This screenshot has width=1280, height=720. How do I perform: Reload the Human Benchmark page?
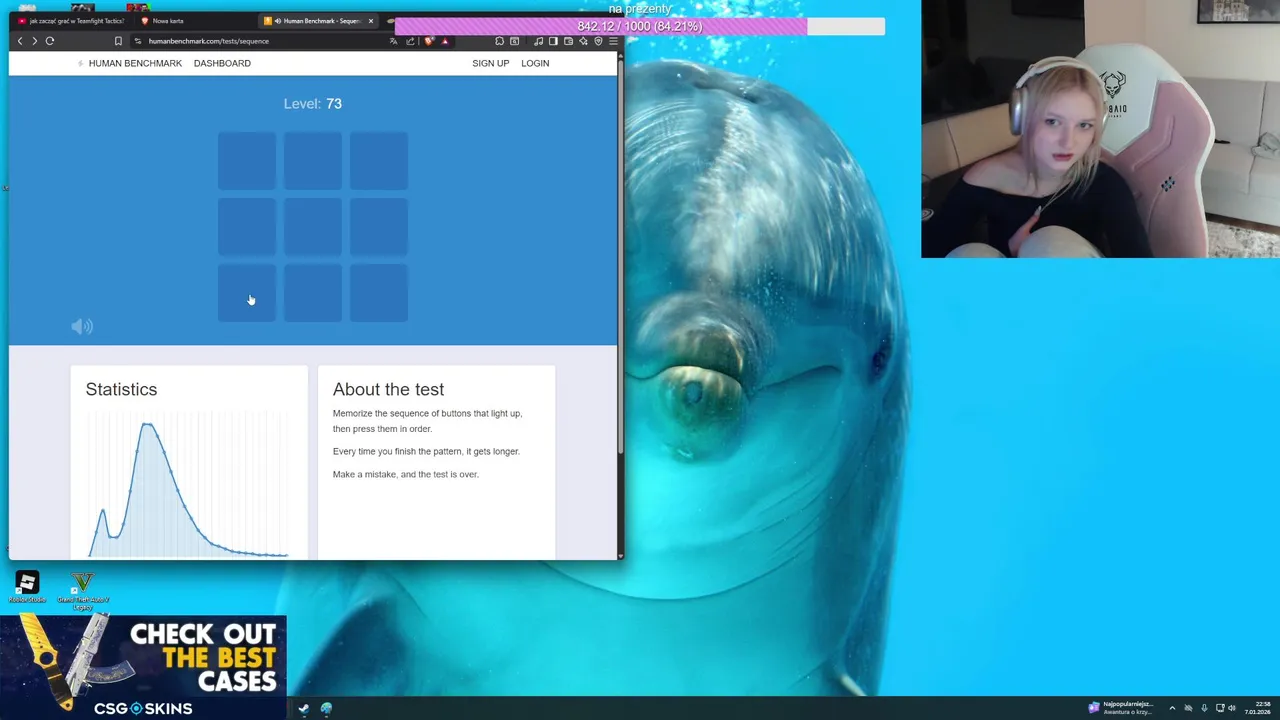tap(49, 41)
